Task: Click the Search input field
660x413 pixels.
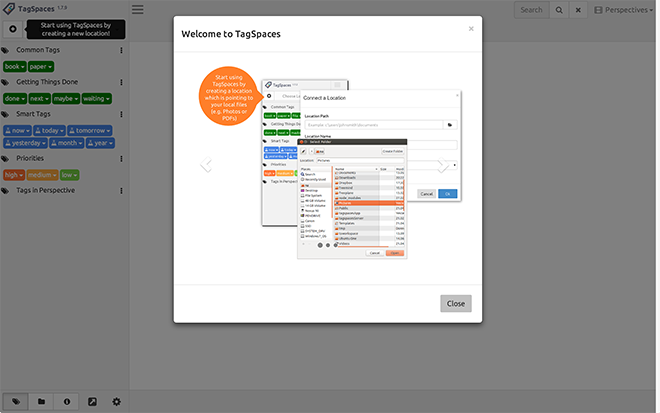Action: tap(532, 10)
